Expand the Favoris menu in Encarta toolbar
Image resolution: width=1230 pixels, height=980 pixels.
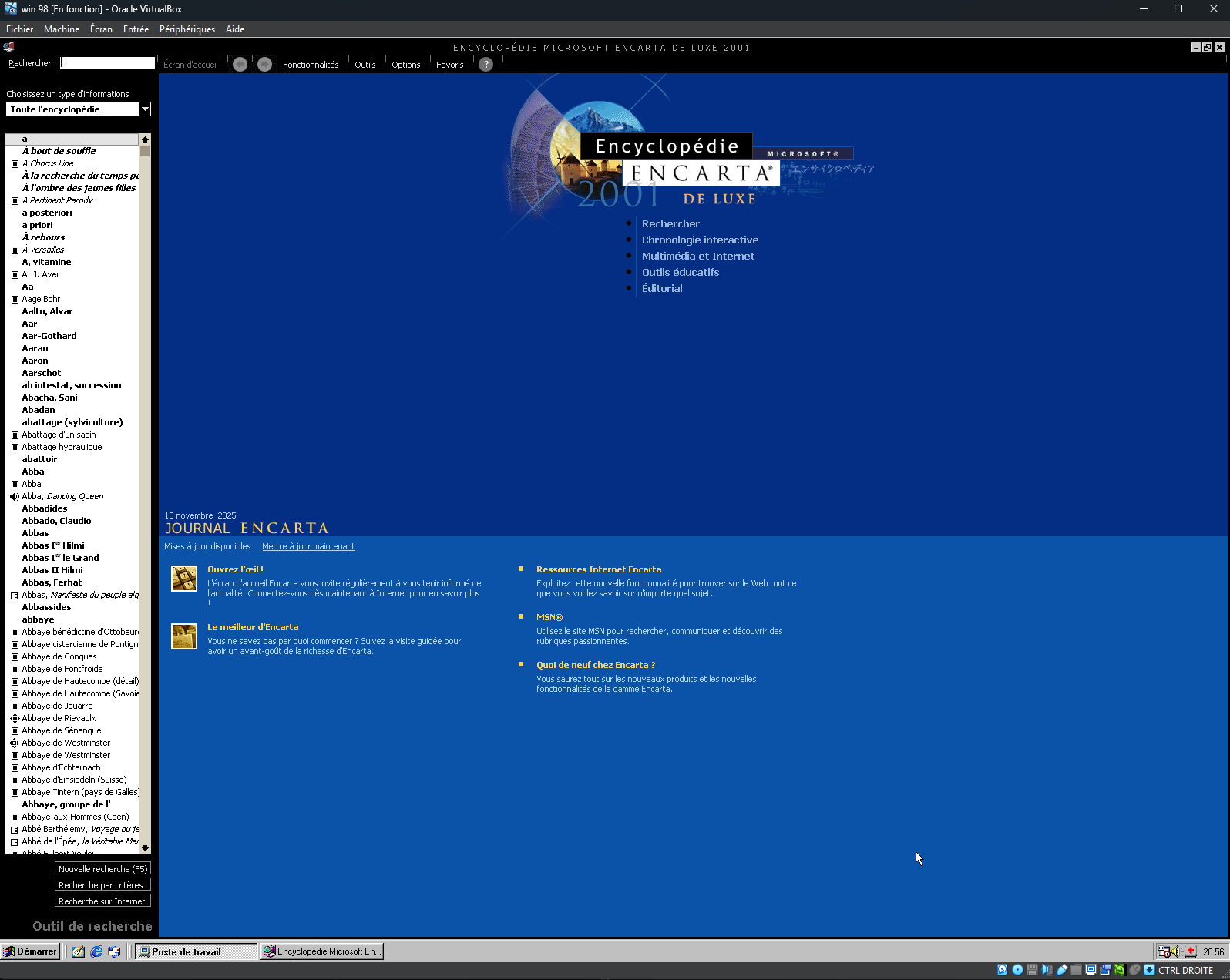[x=449, y=65]
